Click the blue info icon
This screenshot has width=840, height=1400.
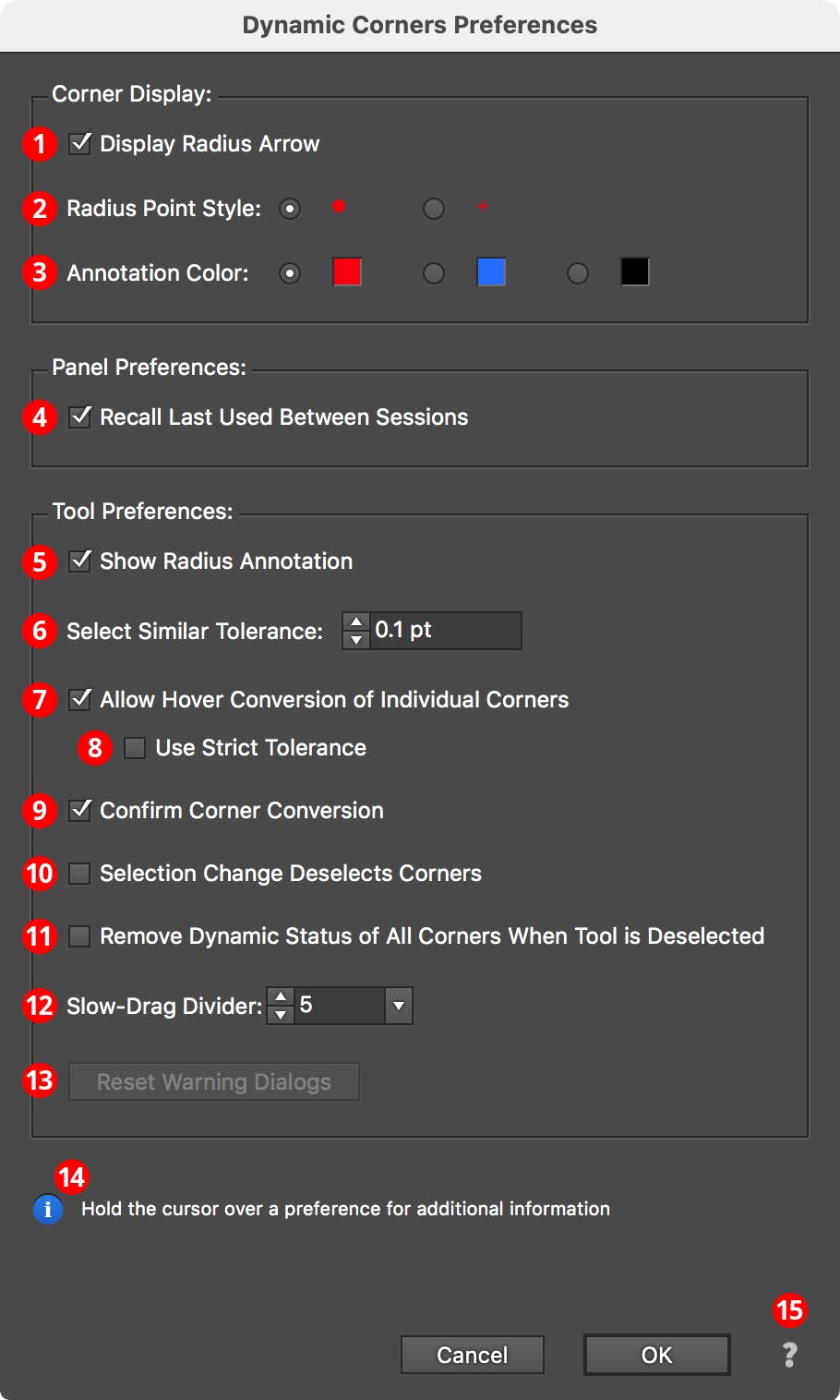click(x=47, y=1209)
